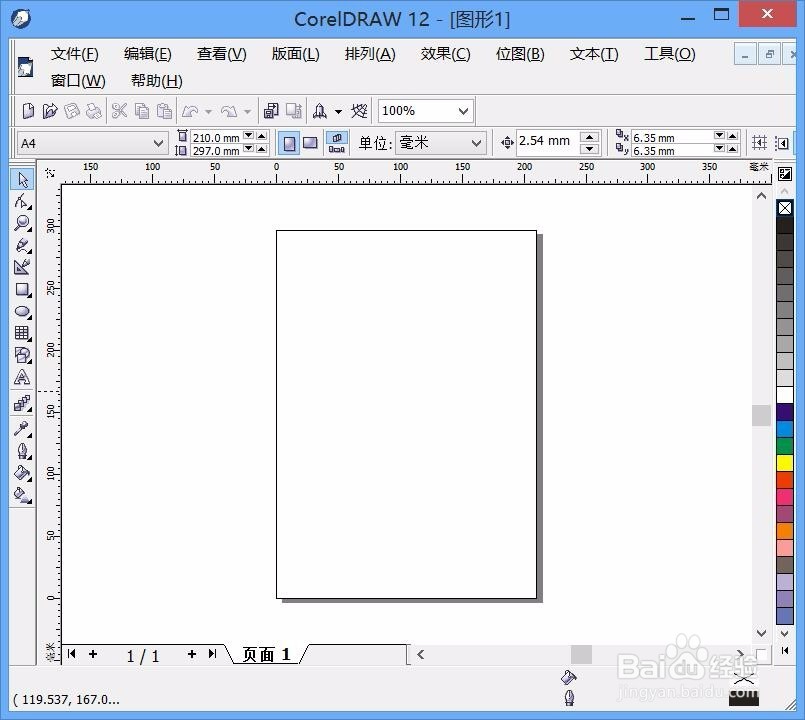Open the page height 297.0 mm dropdown arrow
This screenshot has width=805, height=720.
tap(248, 149)
